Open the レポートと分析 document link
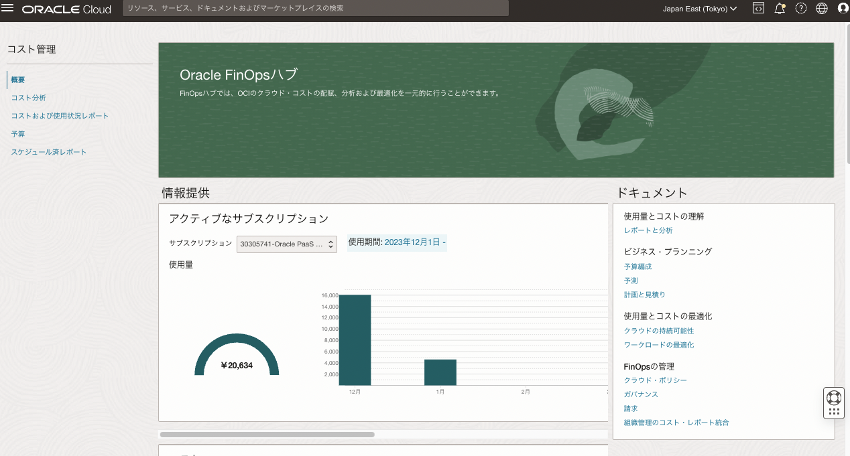 [648, 230]
